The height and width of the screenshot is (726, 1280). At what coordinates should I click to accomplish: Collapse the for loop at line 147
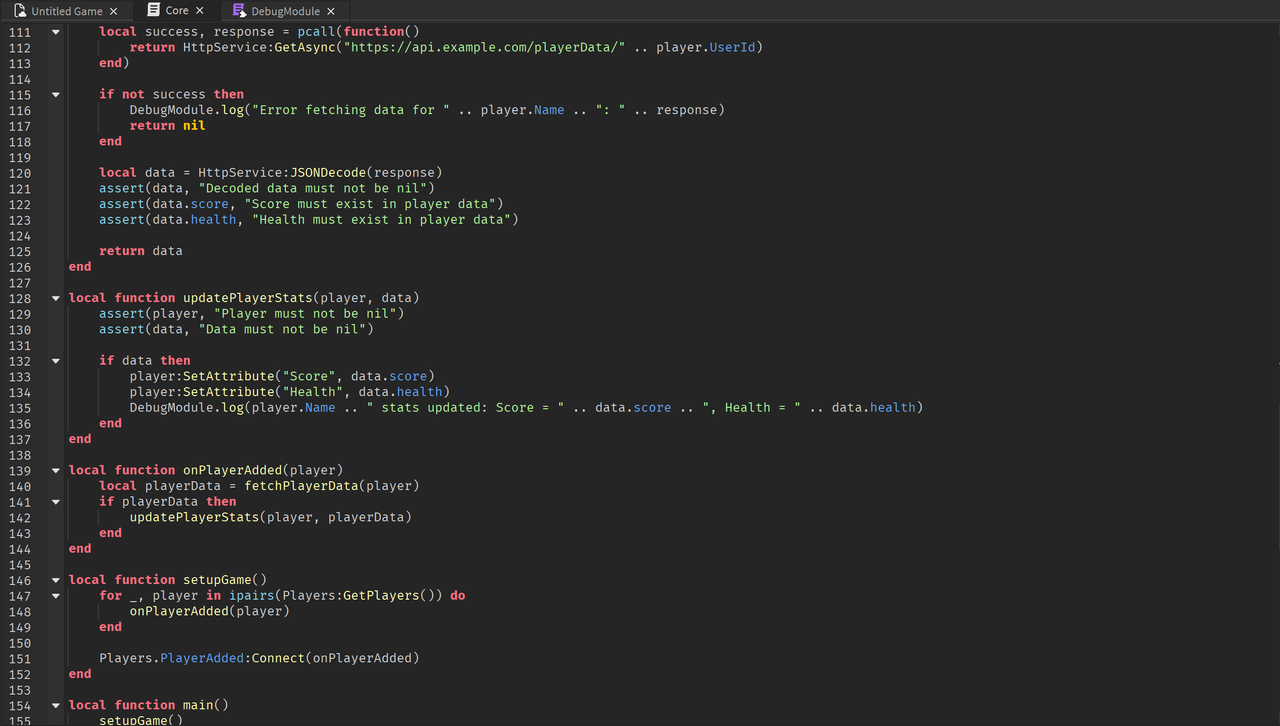[56, 596]
